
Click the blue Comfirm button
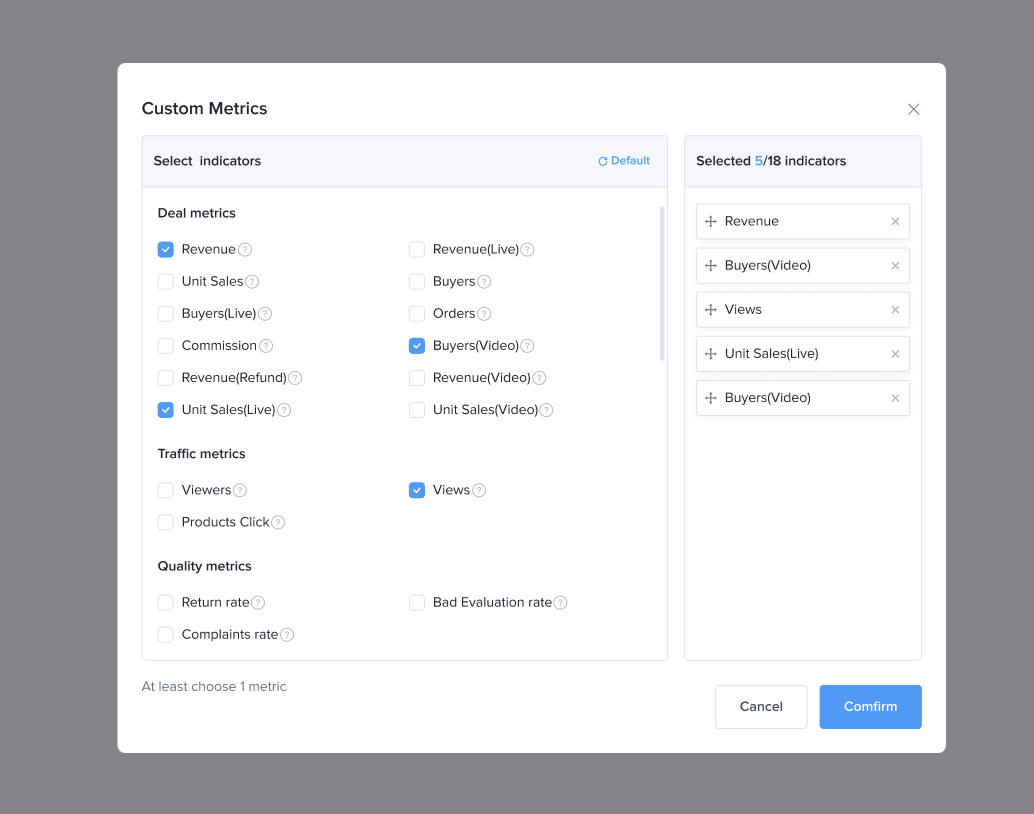[870, 707]
